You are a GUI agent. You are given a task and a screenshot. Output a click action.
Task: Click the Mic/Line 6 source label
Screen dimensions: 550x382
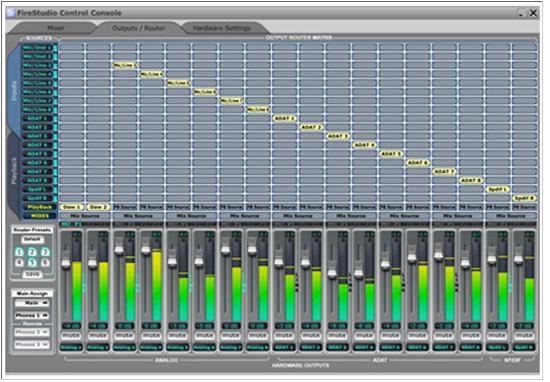pos(37,92)
